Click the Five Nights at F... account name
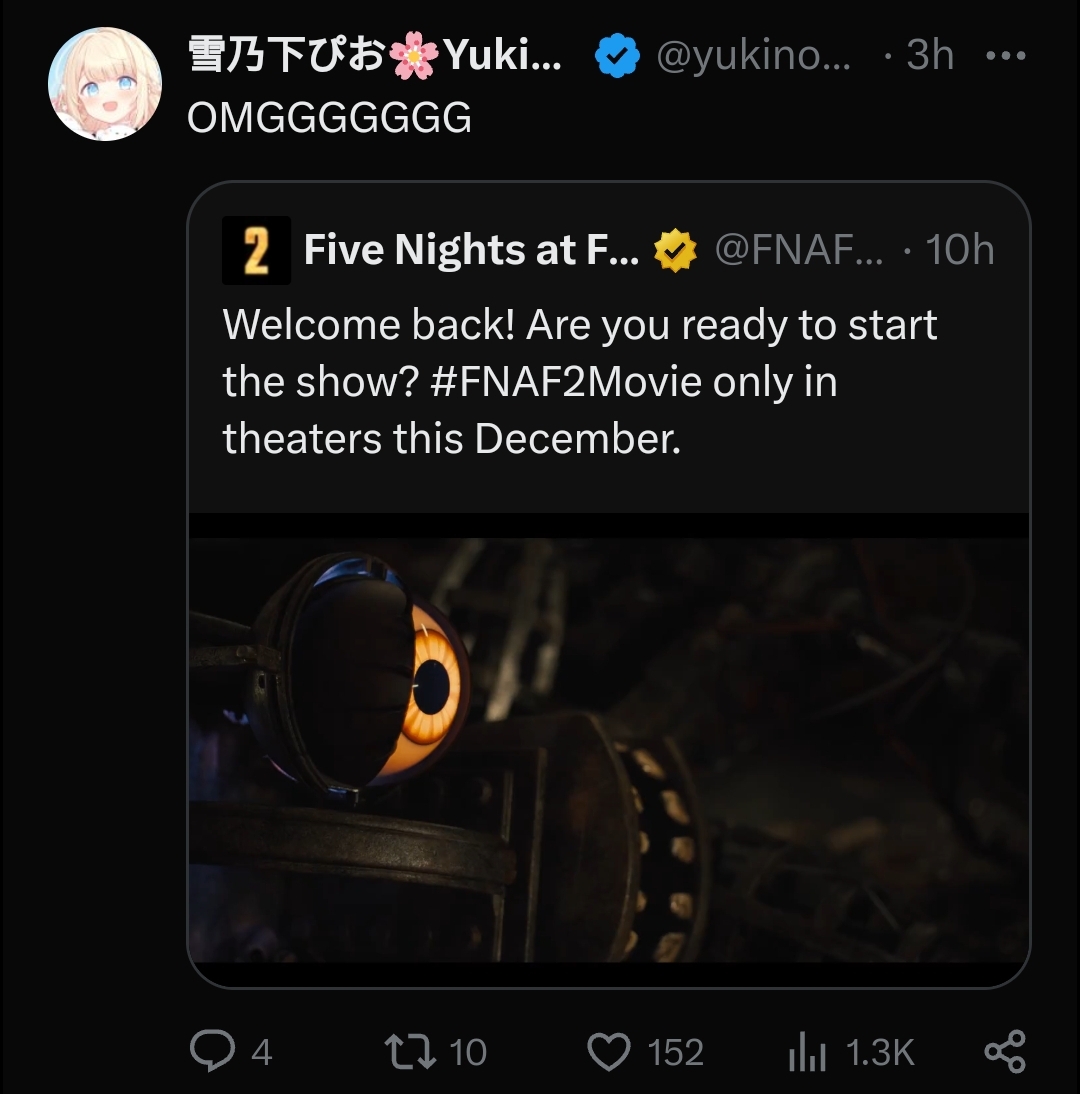Image resolution: width=1080 pixels, height=1094 pixels. pyautogui.click(x=470, y=250)
